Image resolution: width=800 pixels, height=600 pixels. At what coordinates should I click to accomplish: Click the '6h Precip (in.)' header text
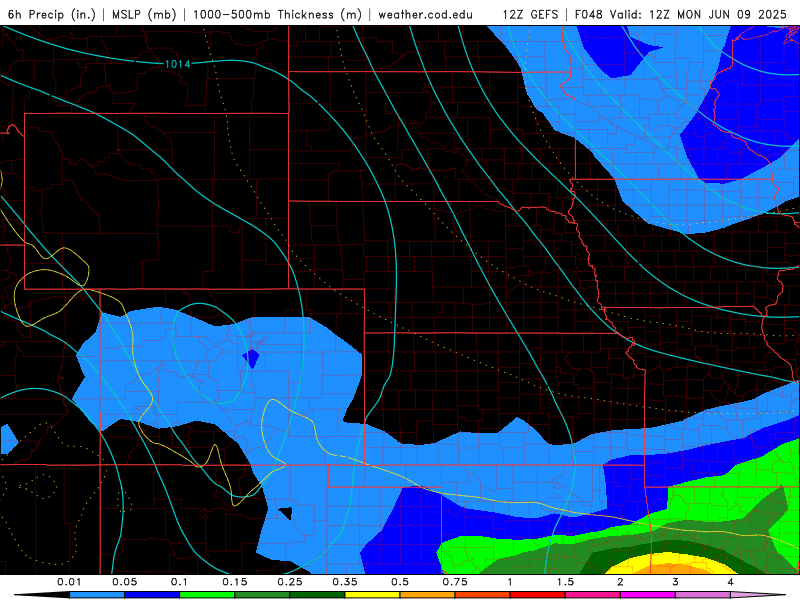point(52,14)
